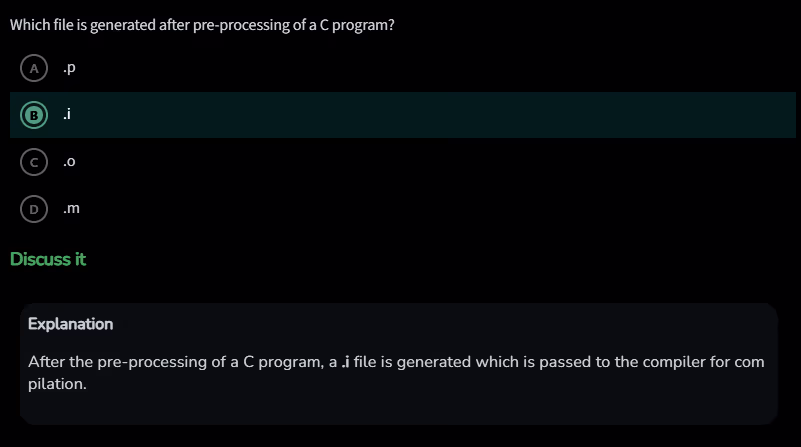Image resolution: width=801 pixels, height=447 pixels.
Task: Click the ".i" answer label
Action: pyautogui.click(x=66, y=115)
